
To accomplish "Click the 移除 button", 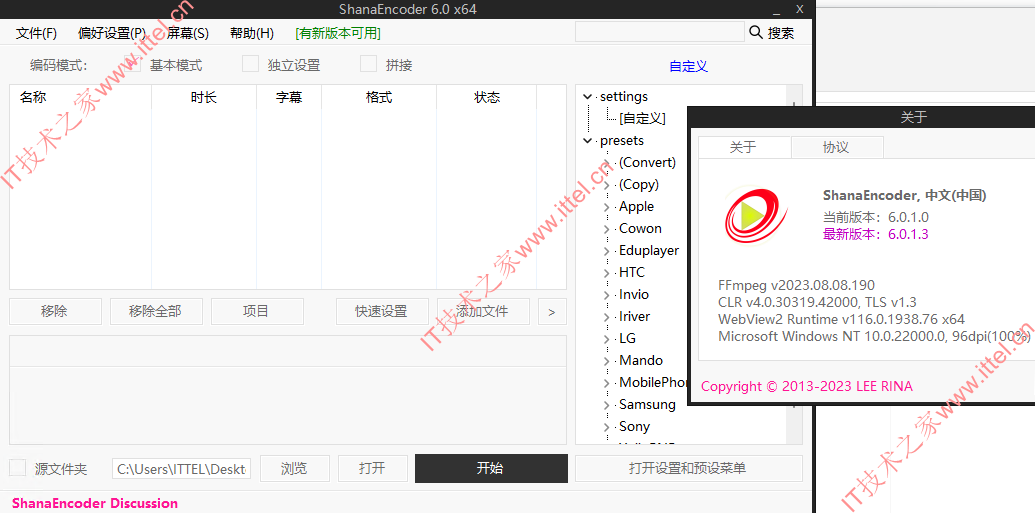I will pyautogui.click(x=55, y=311).
